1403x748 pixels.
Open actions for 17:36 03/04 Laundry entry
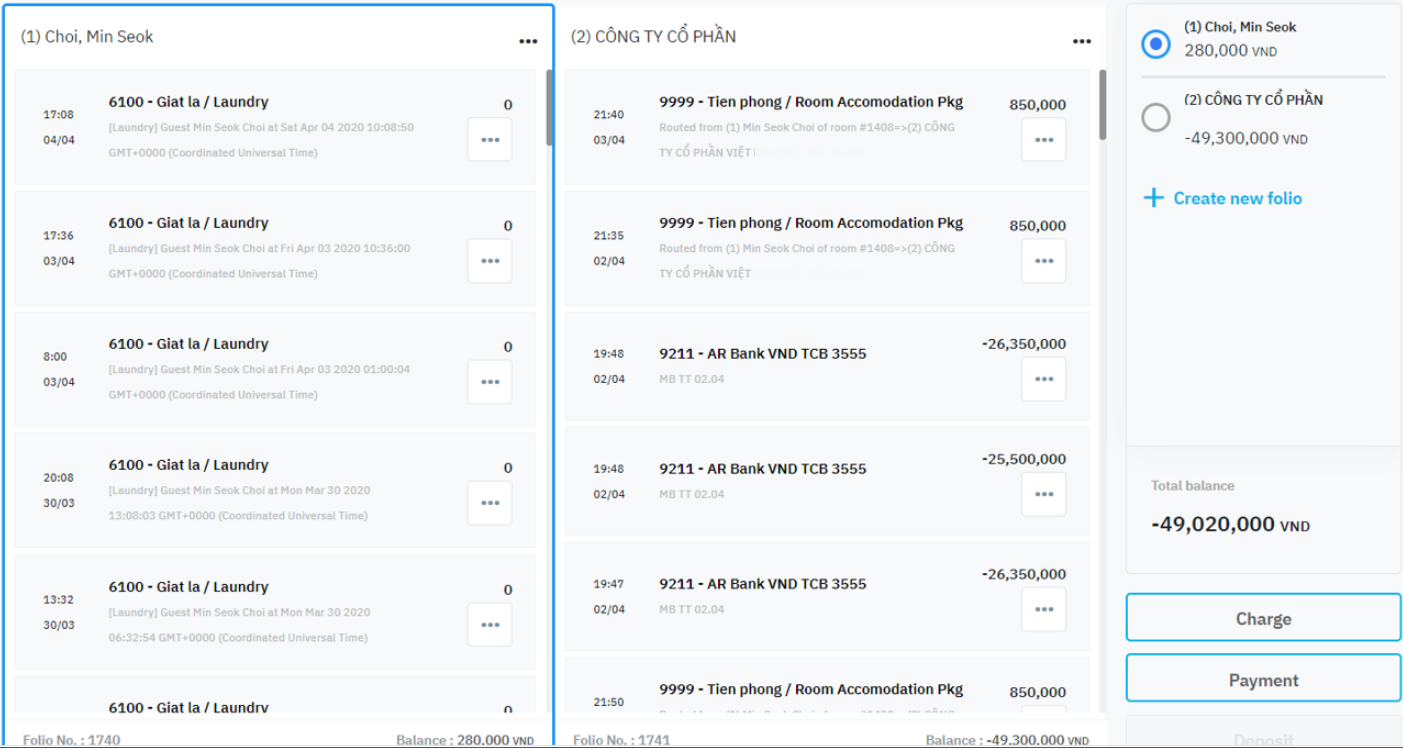tap(489, 261)
